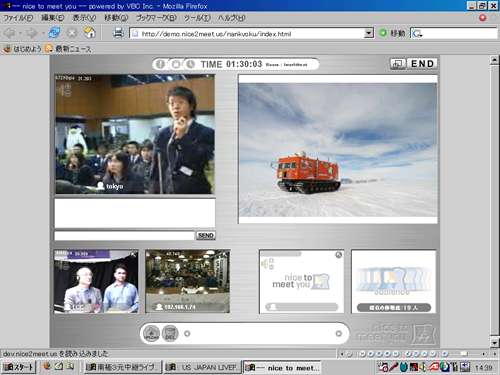
Task: Open the 表示 (View) menu
Action: click(84, 18)
